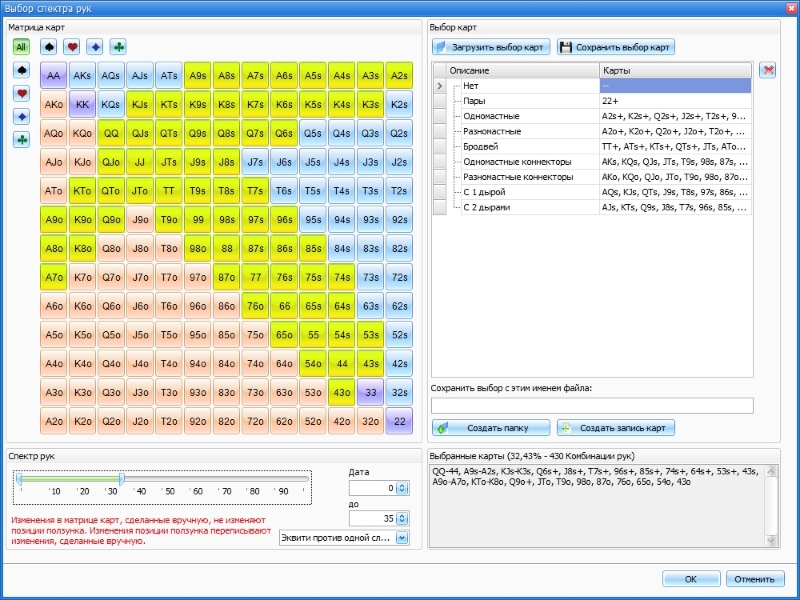Toggle the 33 hand cell
Screen dimensions: 800x600
(370, 392)
